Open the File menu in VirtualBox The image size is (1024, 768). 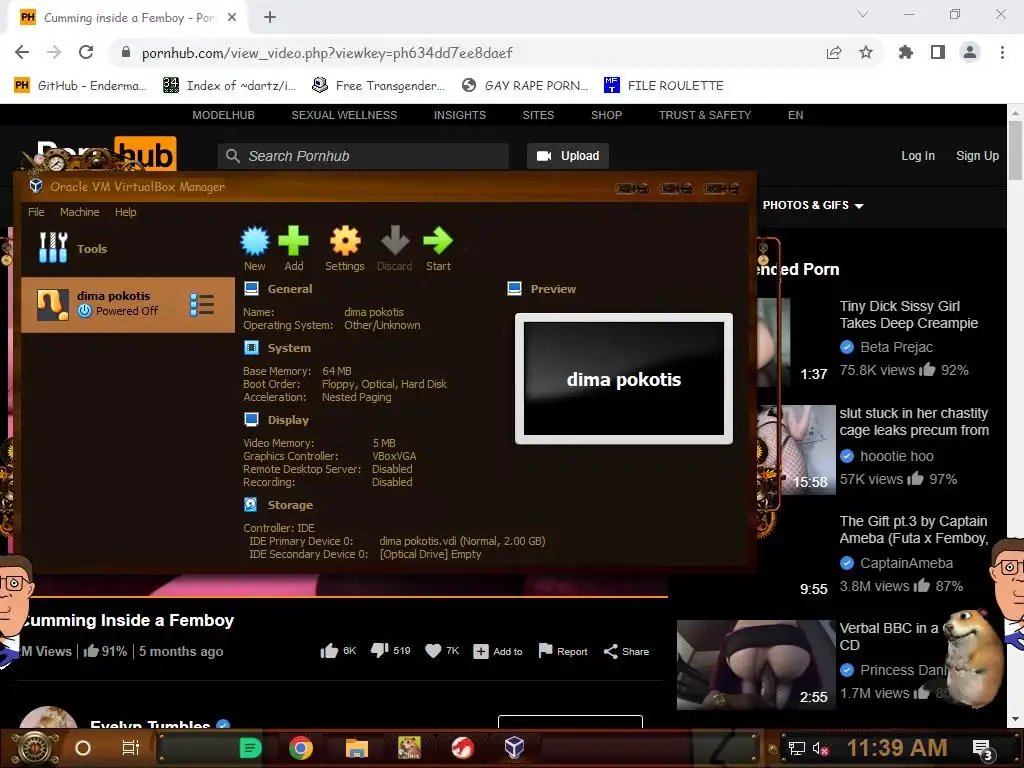click(x=36, y=212)
